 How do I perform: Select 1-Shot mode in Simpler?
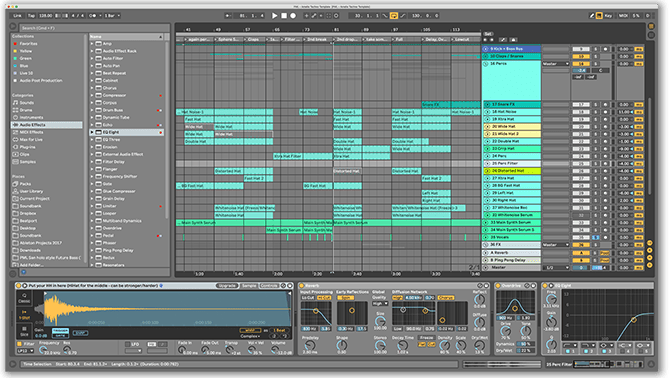click(24, 315)
